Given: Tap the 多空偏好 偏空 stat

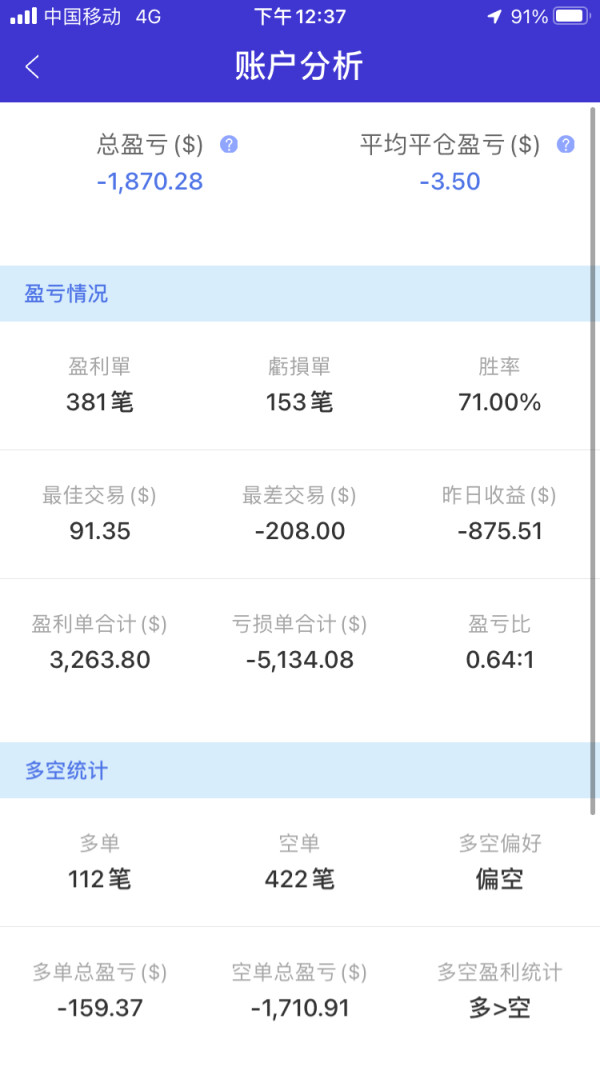Looking at the screenshot, I should [x=499, y=863].
